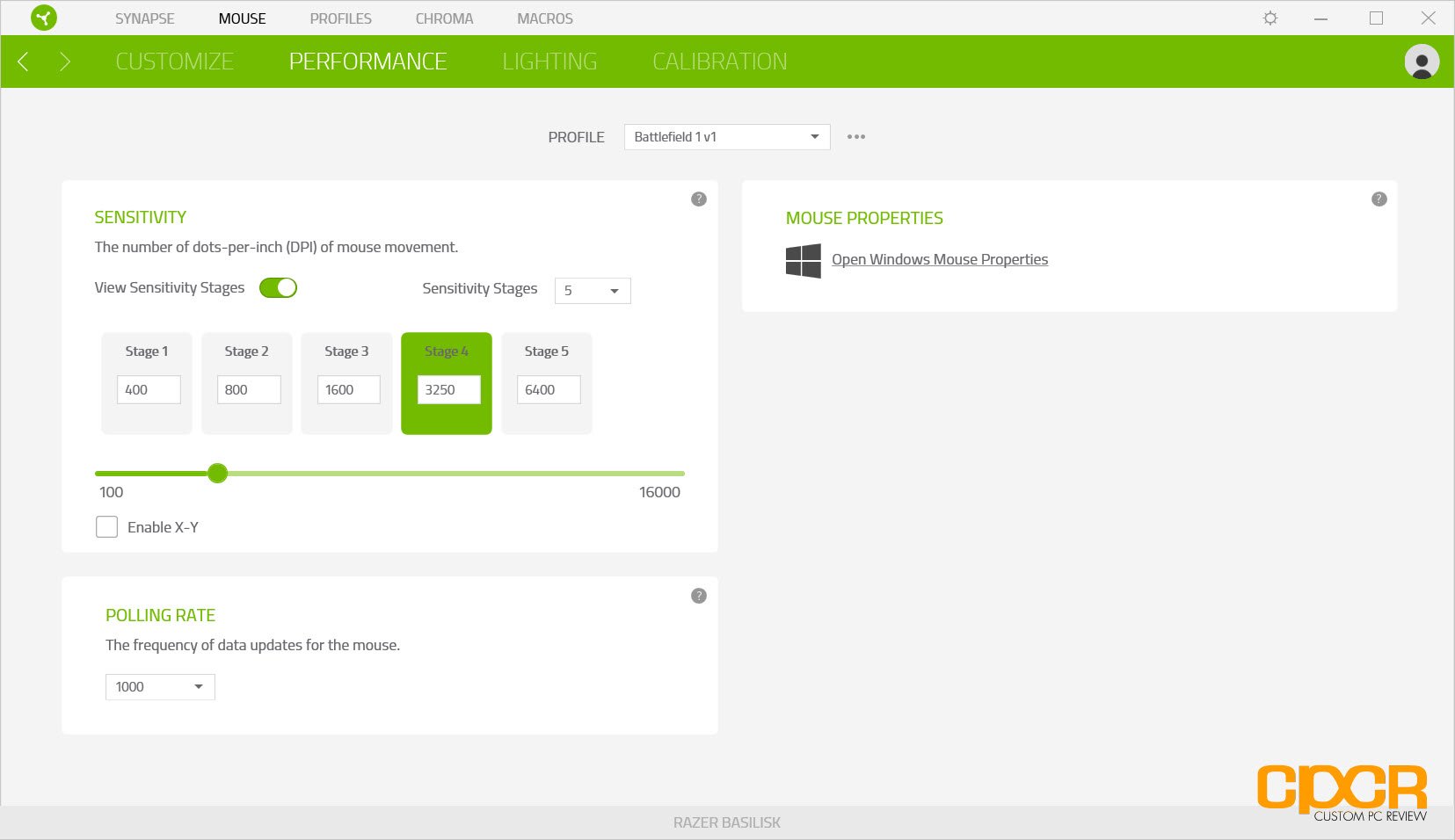Minimize the Synapse window
1455x840 pixels.
click(1320, 18)
